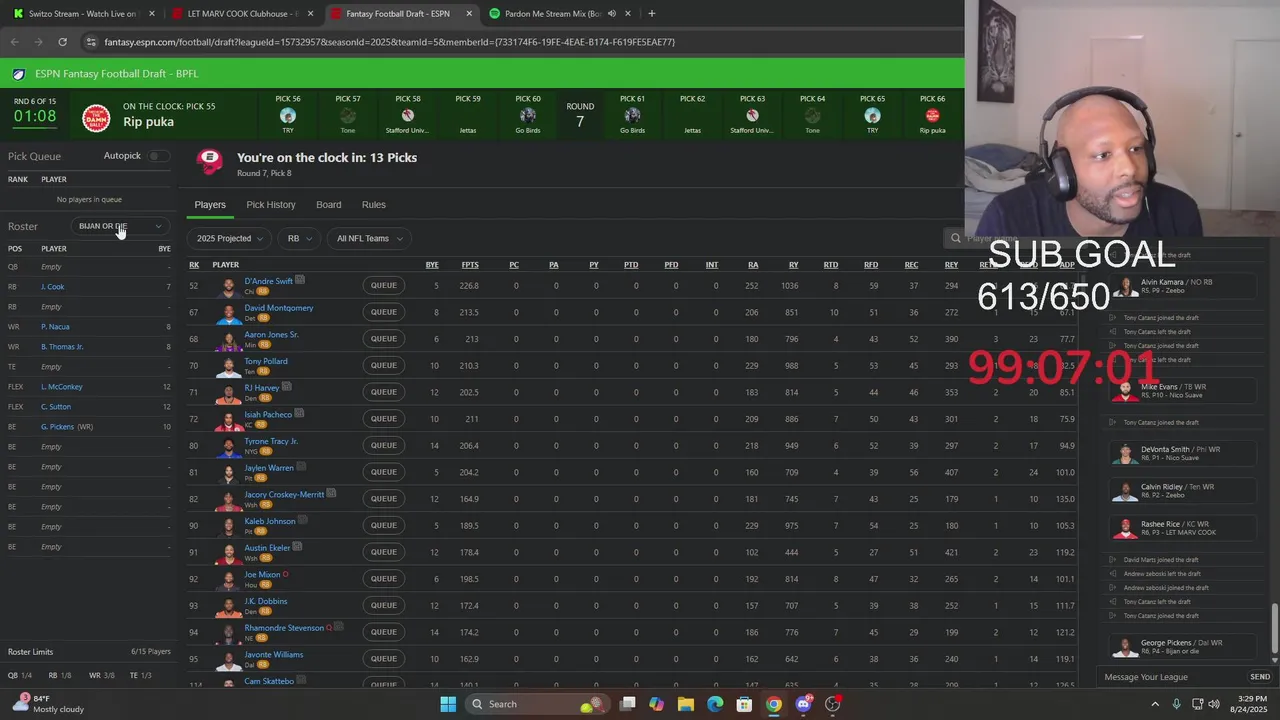Click G. Pickens in bench roster
Image resolution: width=1280 pixels, height=720 pixels.
[x=57, y=427]
